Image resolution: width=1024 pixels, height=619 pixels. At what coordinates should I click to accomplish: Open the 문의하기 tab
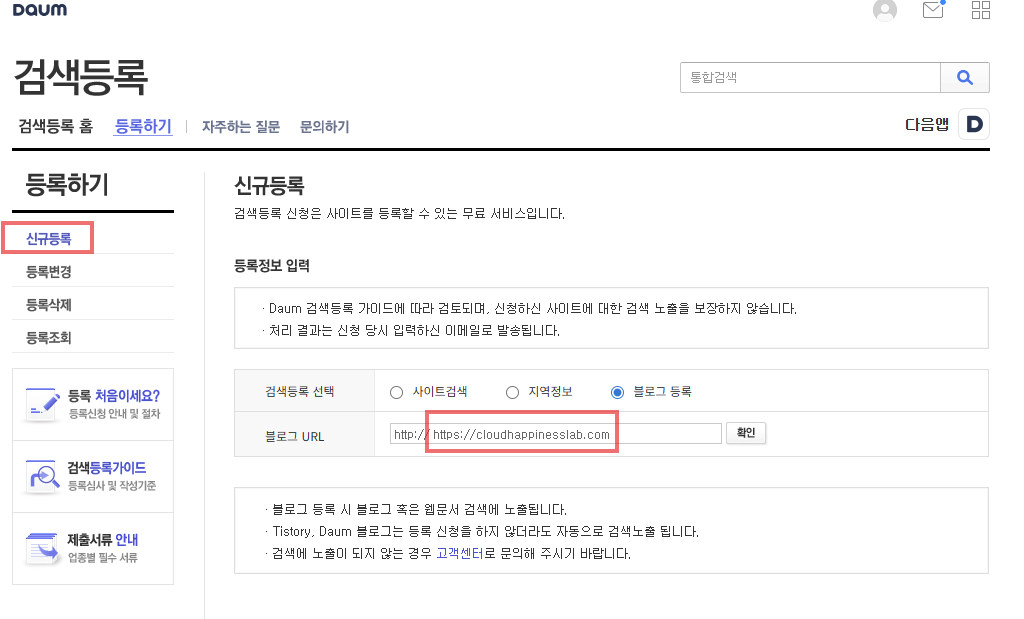[x=324, y=127]
